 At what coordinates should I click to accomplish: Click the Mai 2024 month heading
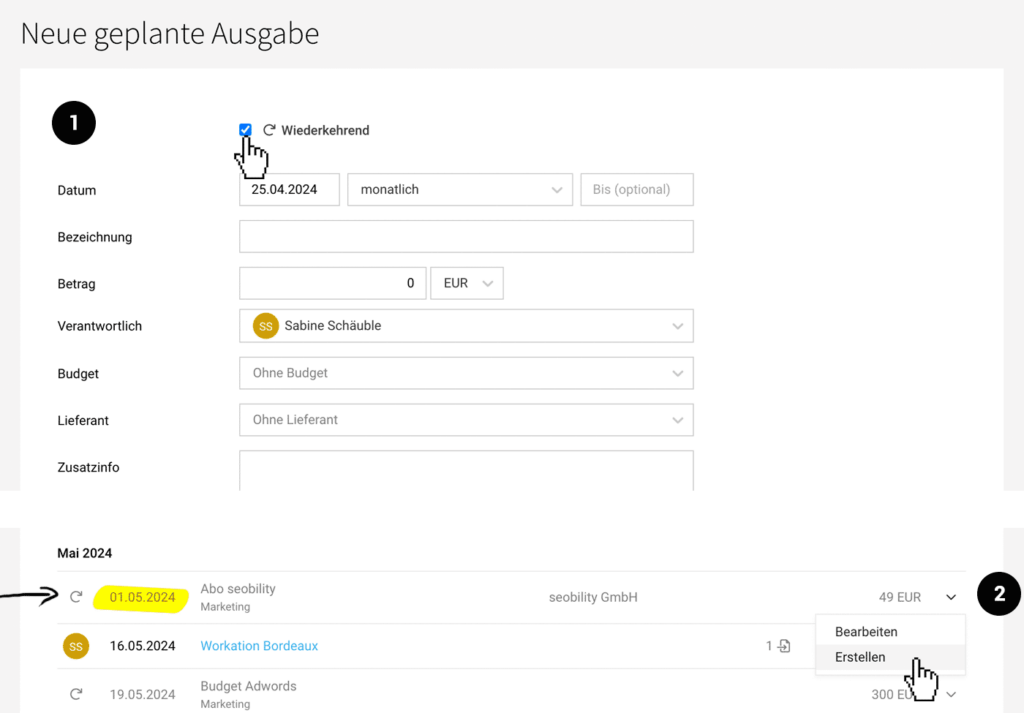[84, 553]
